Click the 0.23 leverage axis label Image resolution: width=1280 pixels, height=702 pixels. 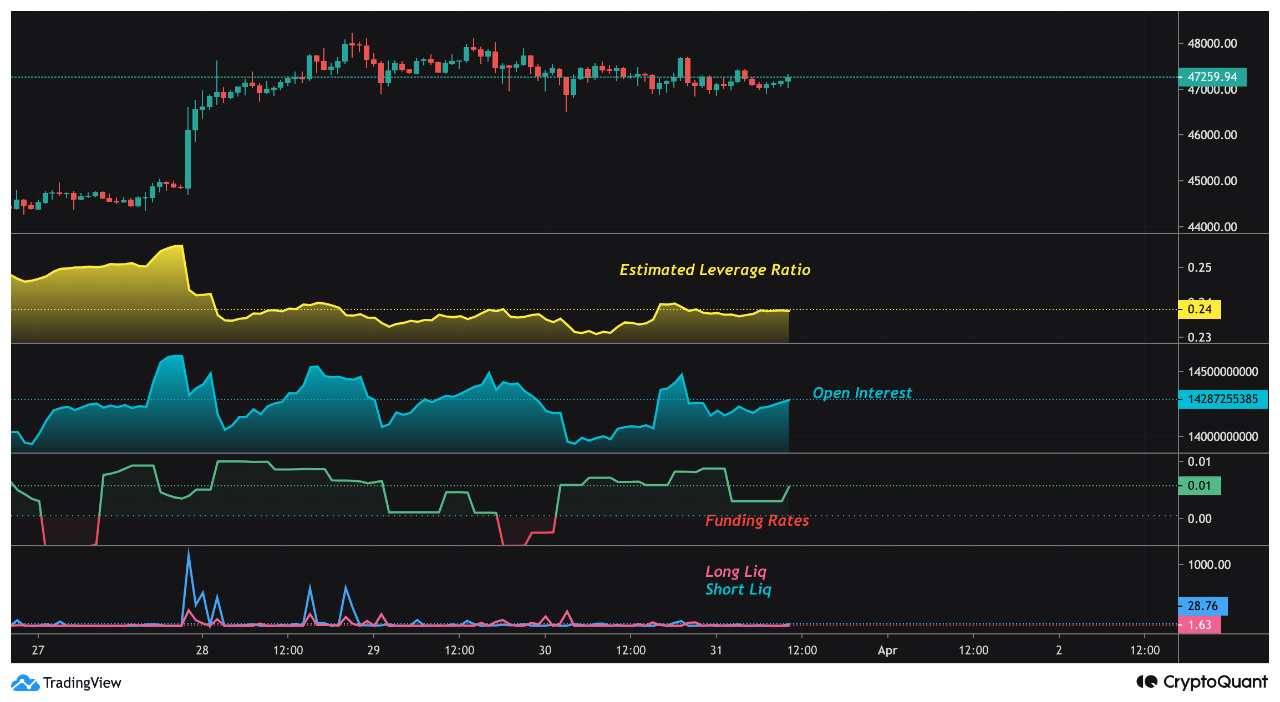coord(1199,338)
